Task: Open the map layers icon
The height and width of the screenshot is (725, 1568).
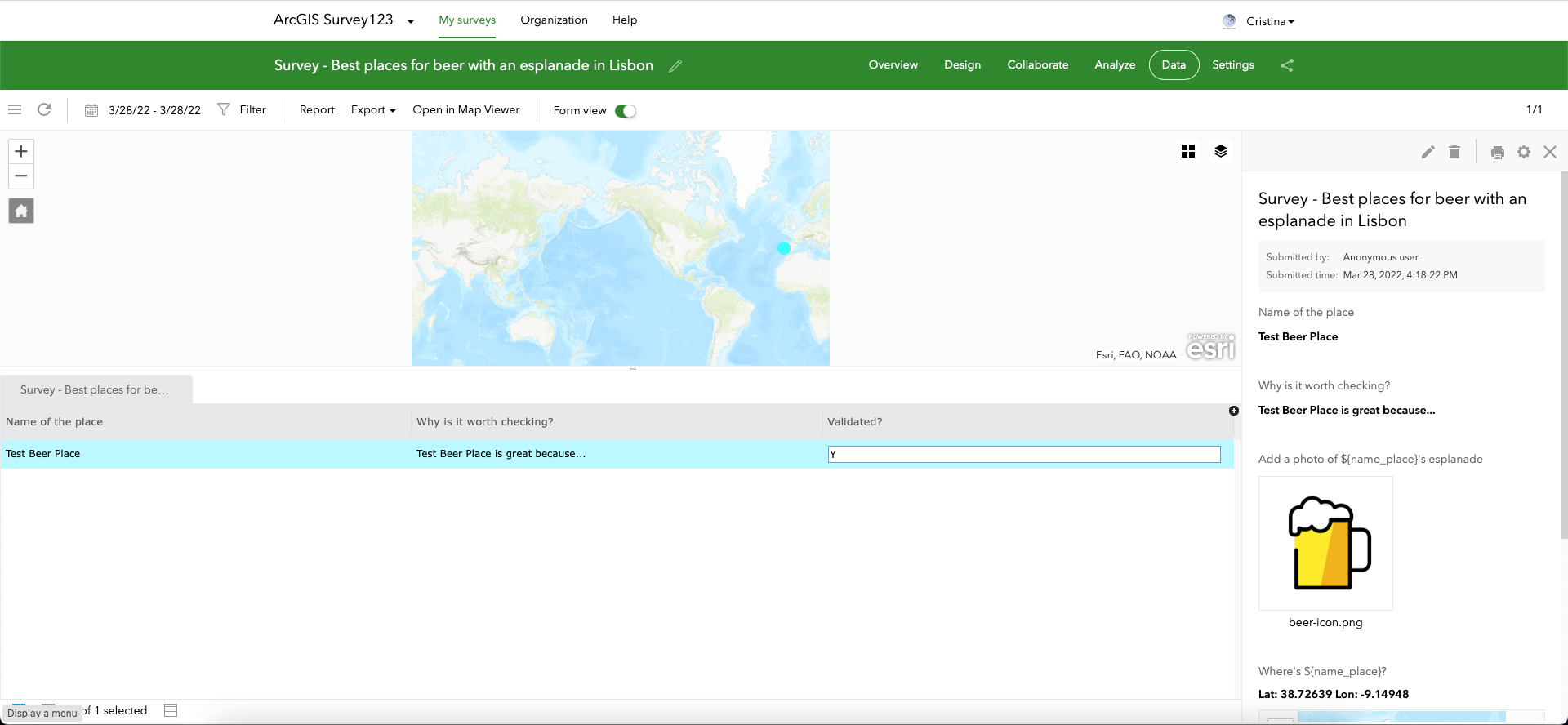Action: click(x=1221, y=151)
